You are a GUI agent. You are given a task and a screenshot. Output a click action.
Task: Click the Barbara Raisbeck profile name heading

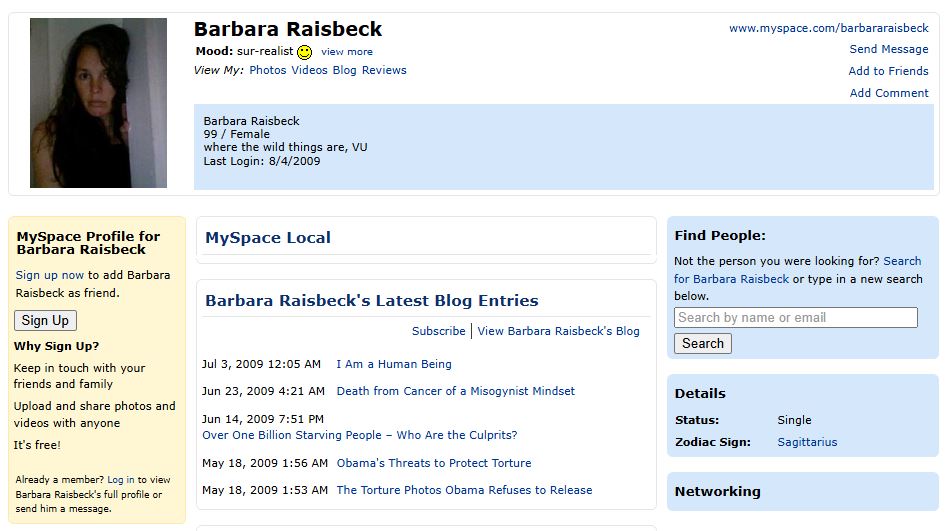coord(287,28)
